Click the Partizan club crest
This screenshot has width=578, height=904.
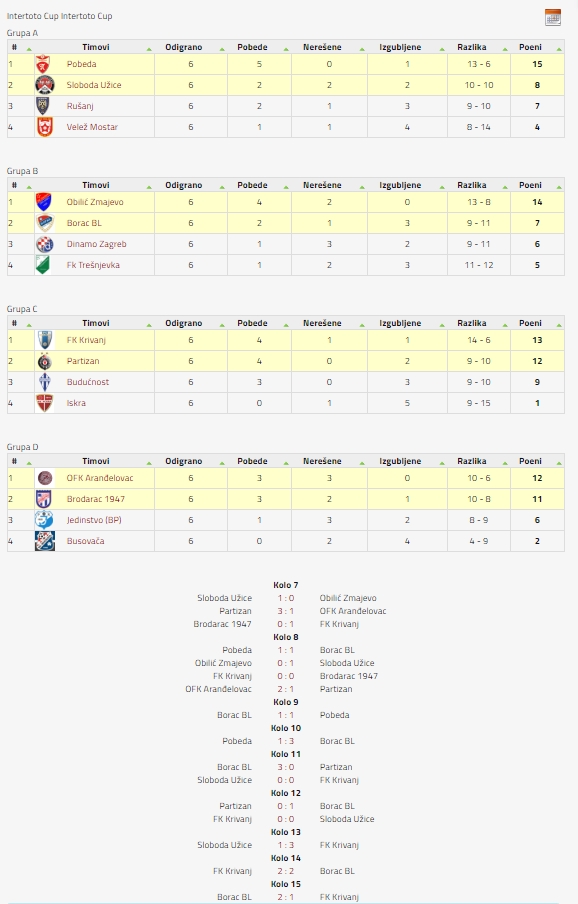click(44, 361)
